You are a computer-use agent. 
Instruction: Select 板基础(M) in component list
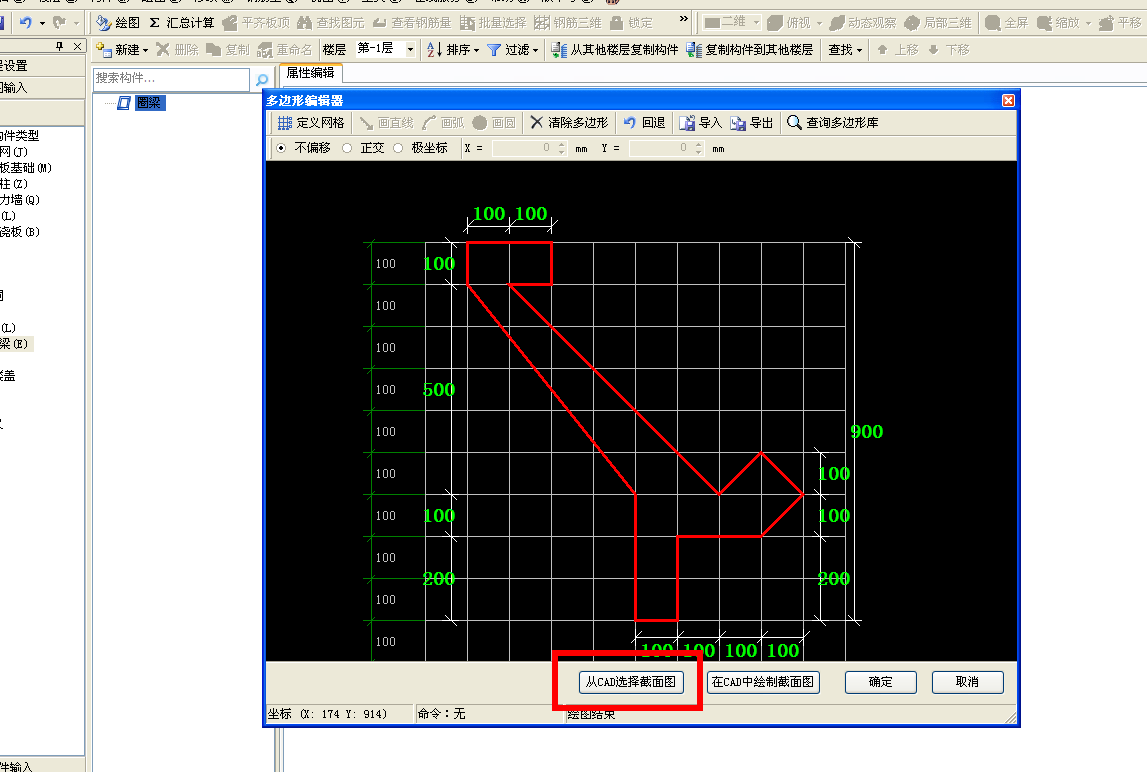[x=26, y=168]
